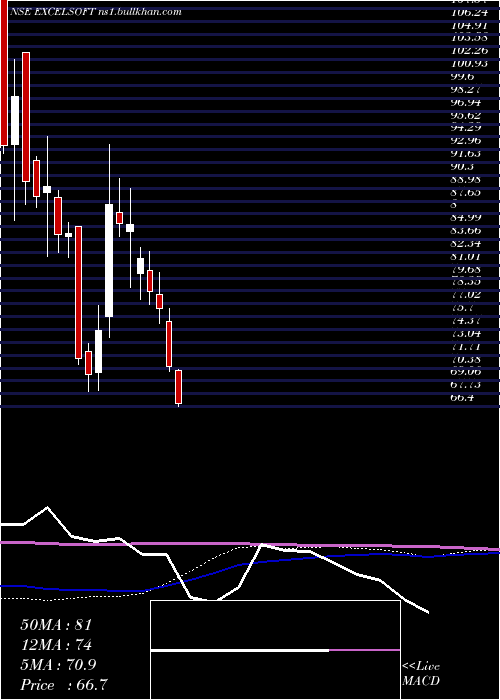Viewport: 500px width, 700px height.
Task: Click the 12MA : 74 value
Action: pos(56,645)
